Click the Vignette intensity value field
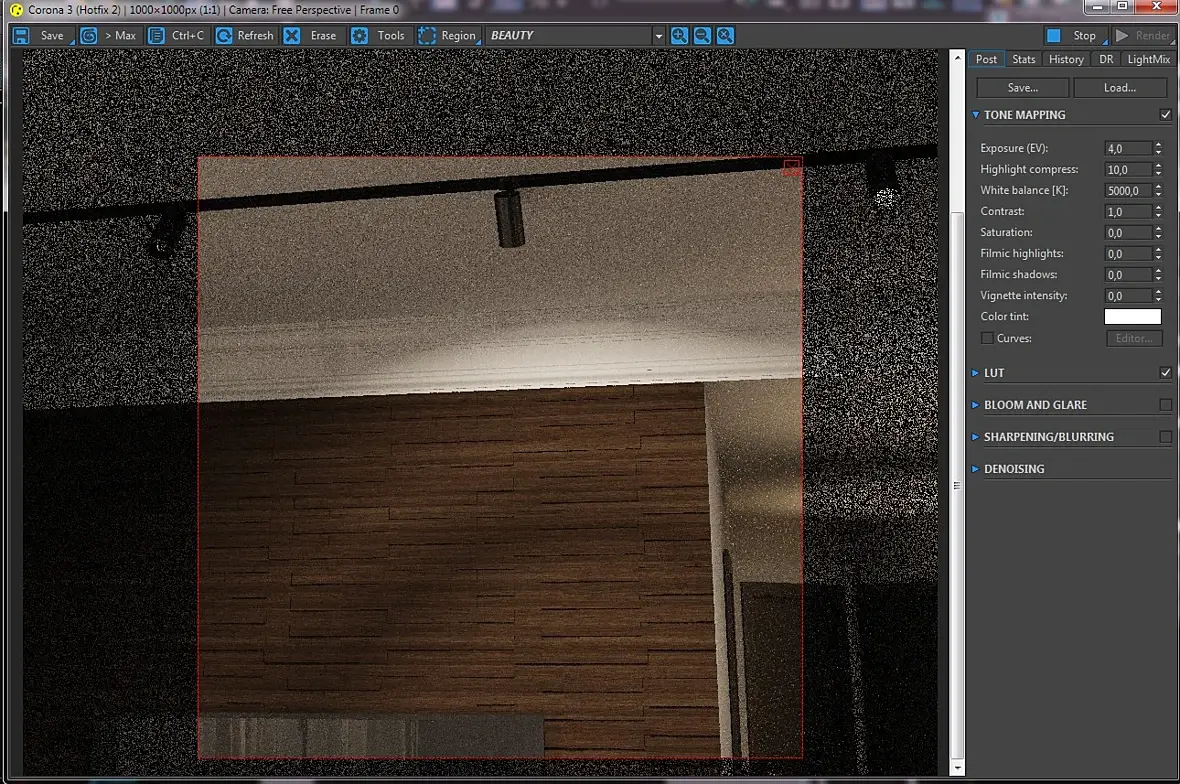 pos(1128,296)
